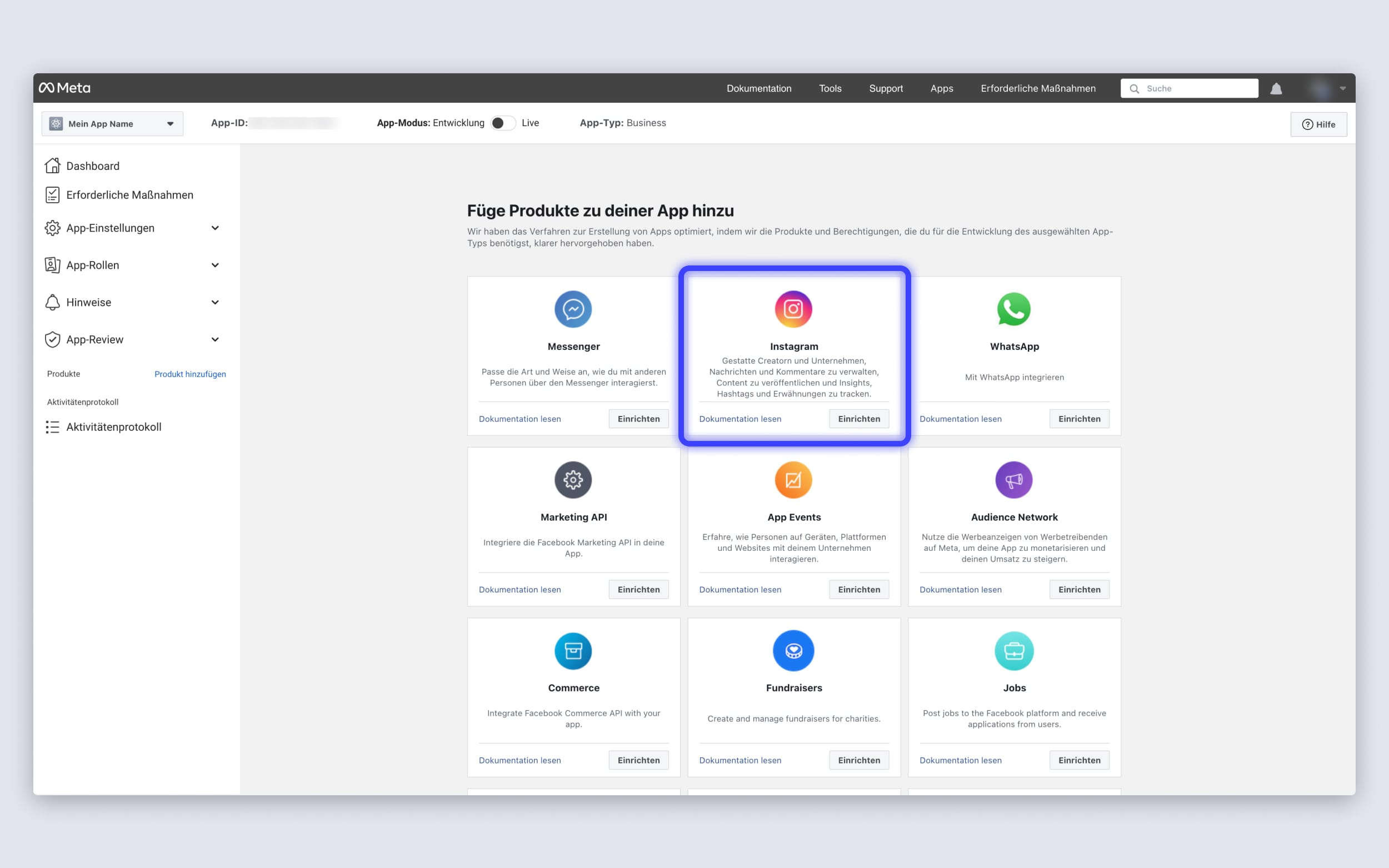Go to Dashboard in the sidebar

point(92,166)
